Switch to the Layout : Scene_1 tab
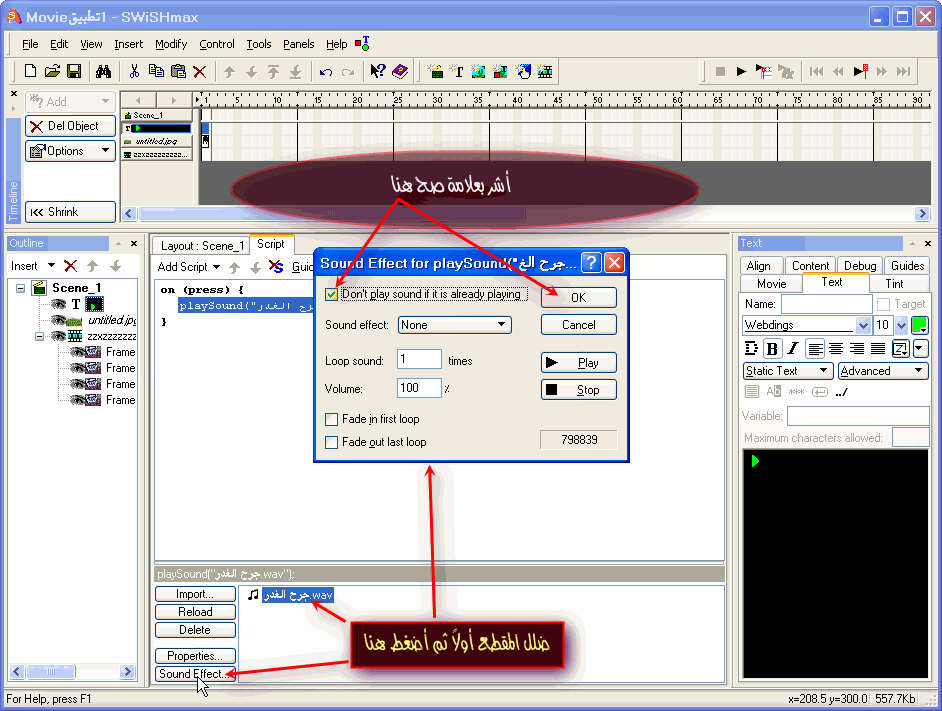 point(202,246)
